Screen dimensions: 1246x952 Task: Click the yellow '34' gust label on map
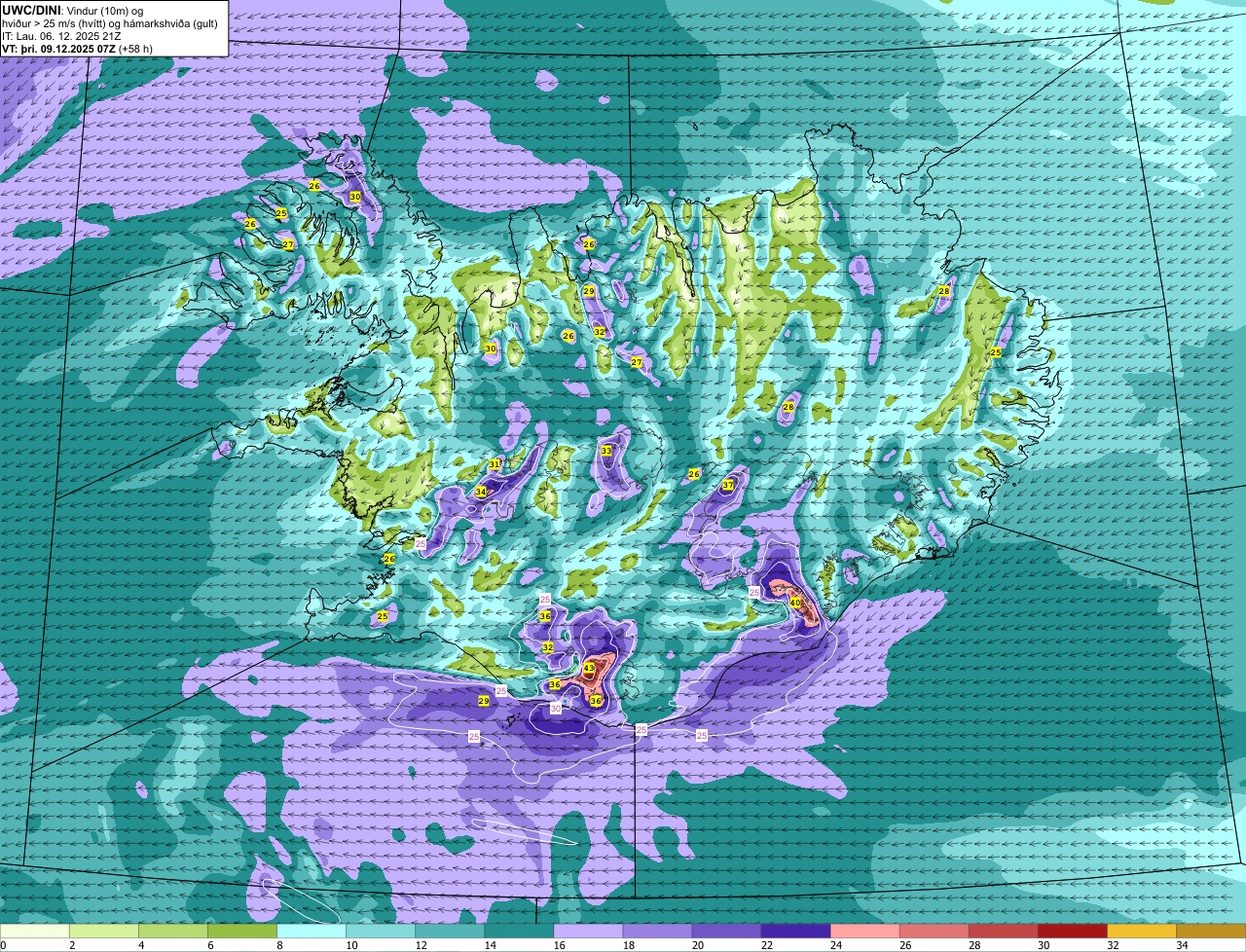pyautogui.click(x=481, y=492)
